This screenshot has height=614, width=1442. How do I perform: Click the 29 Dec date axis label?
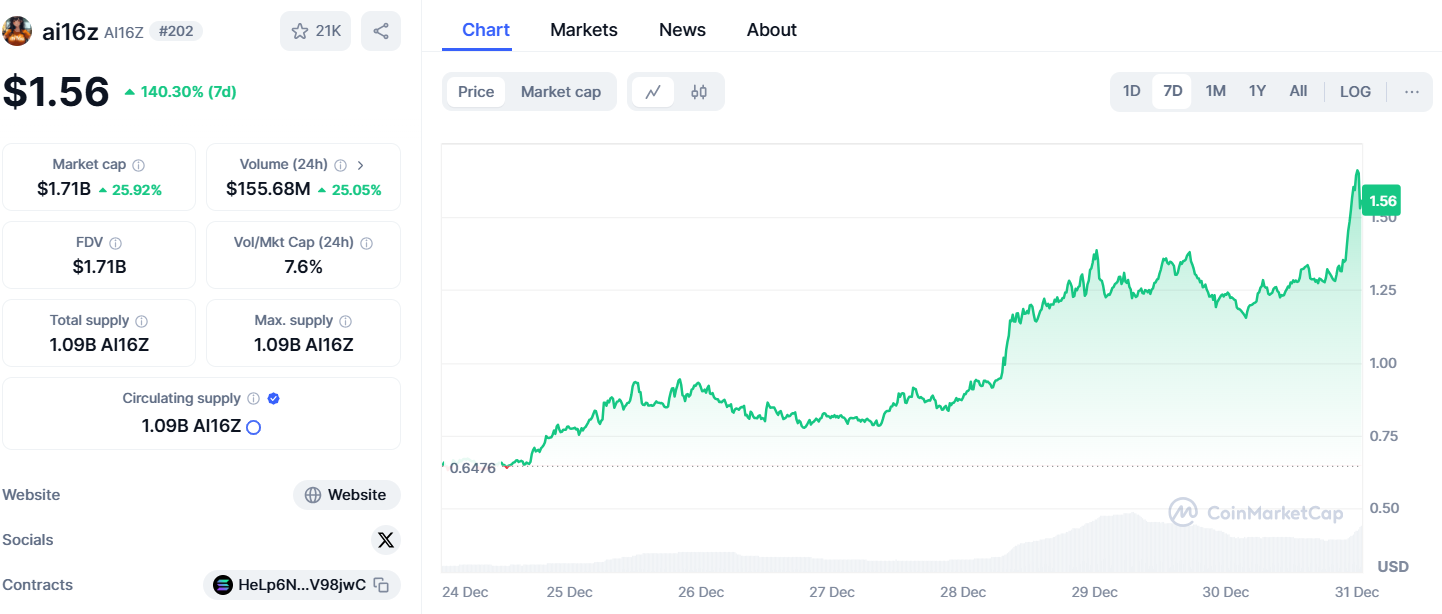click(1095, 592)
